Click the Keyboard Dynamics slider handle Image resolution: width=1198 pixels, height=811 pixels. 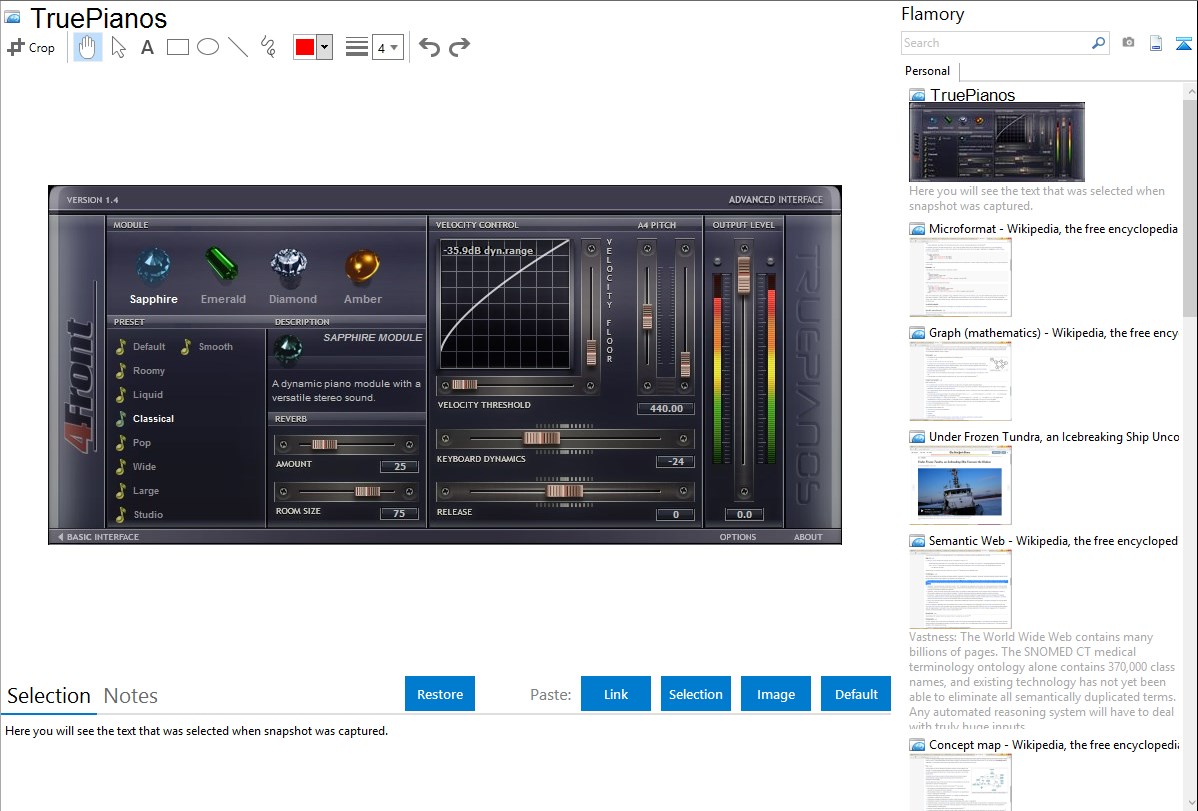542,438
